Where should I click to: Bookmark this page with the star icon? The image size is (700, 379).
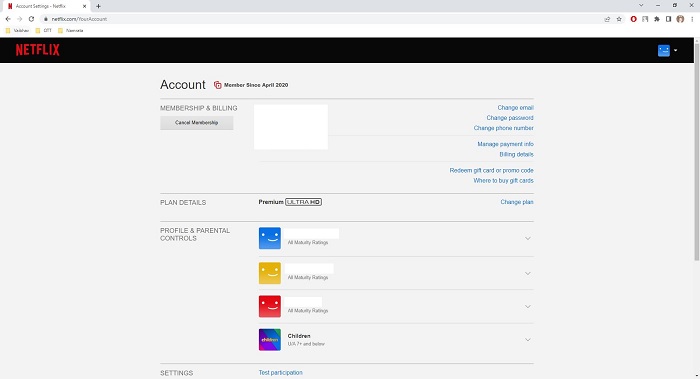click(x=619, y=19)
